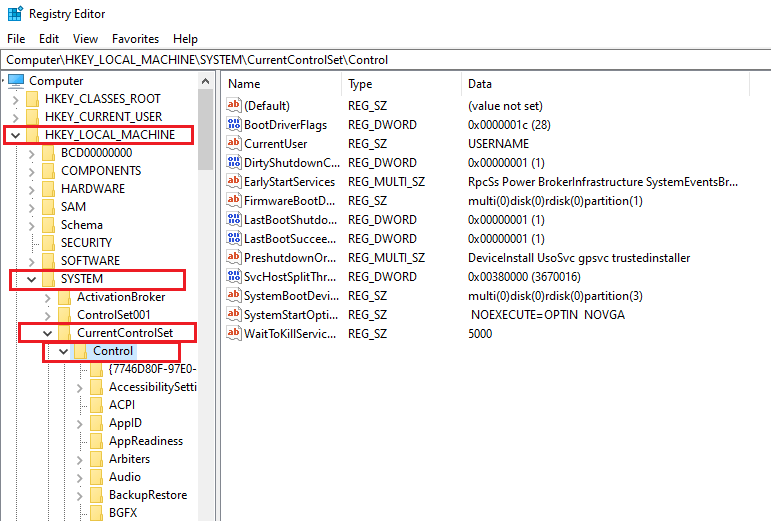Select the WaitToKillService value icon
The height and width of the screenshot is (521, 771).
pos(234,334)
